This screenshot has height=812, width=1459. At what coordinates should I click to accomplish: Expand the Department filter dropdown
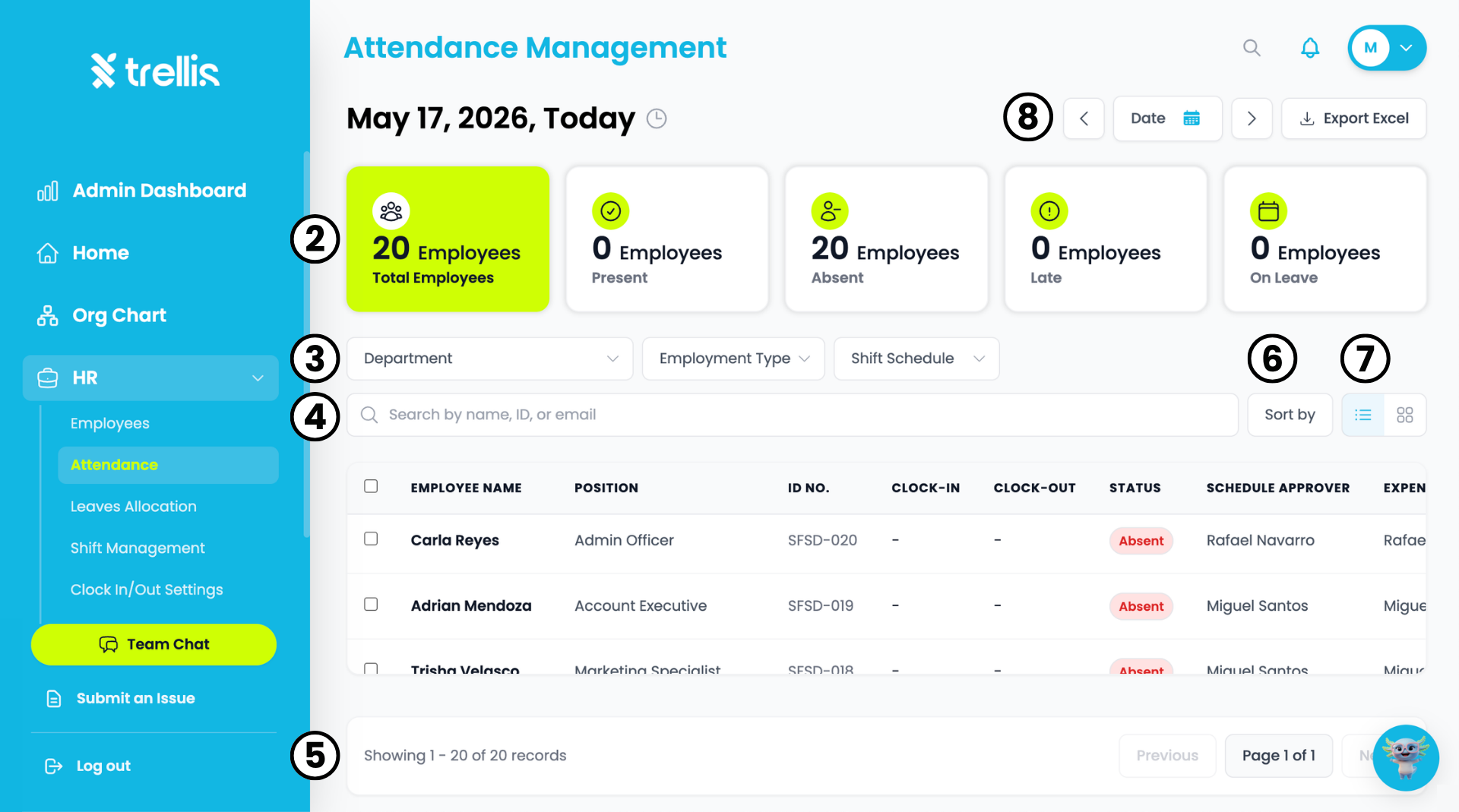point(490,359)
